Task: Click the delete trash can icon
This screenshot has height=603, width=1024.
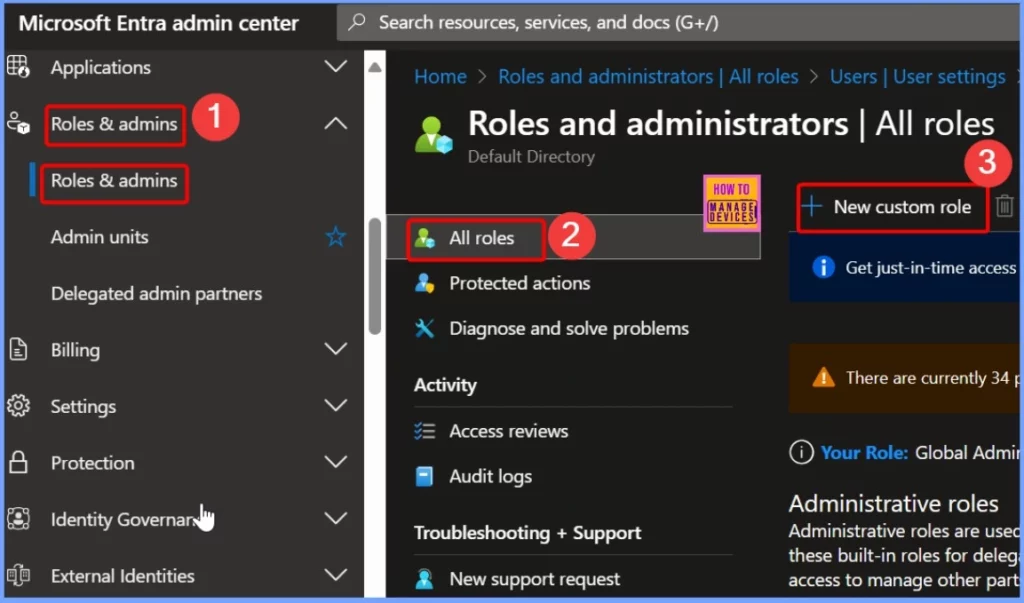Action: tap(1004, 206)
